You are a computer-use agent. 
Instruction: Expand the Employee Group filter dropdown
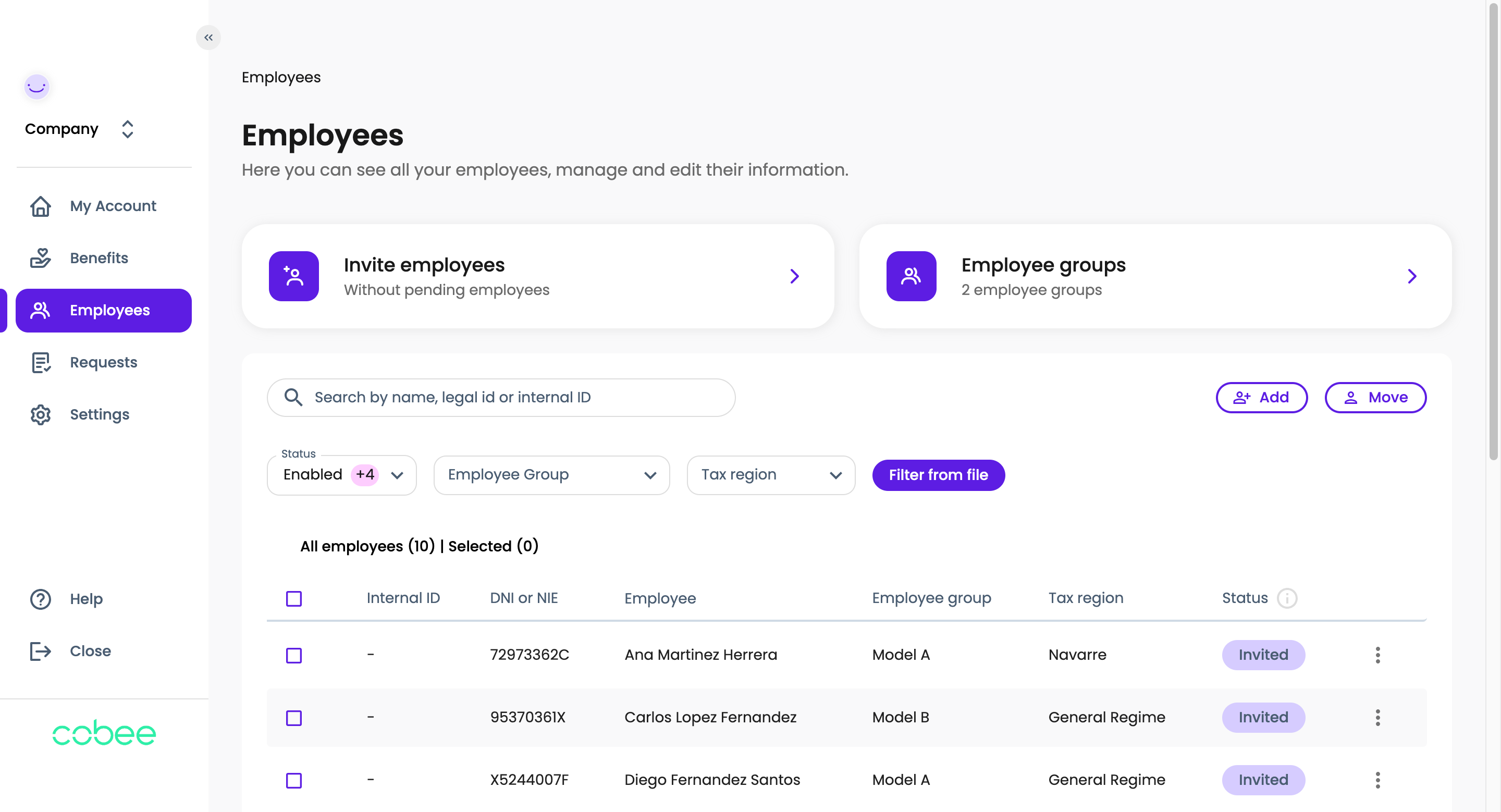coord(551,475)
